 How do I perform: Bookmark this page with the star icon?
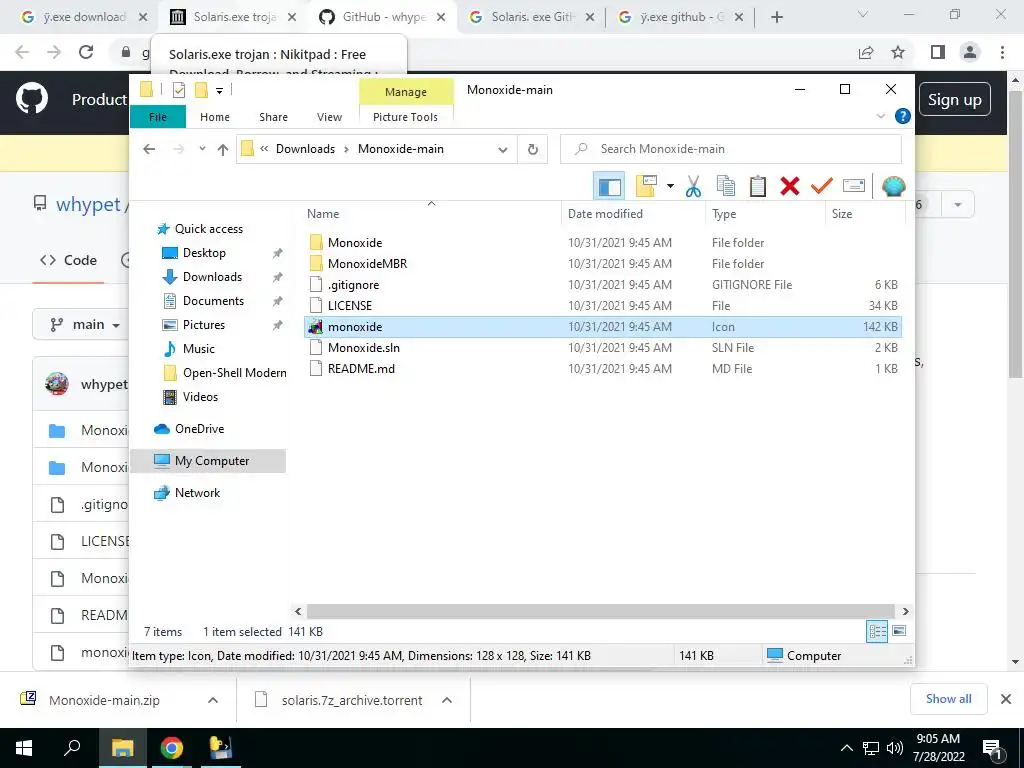coord(898,52)
